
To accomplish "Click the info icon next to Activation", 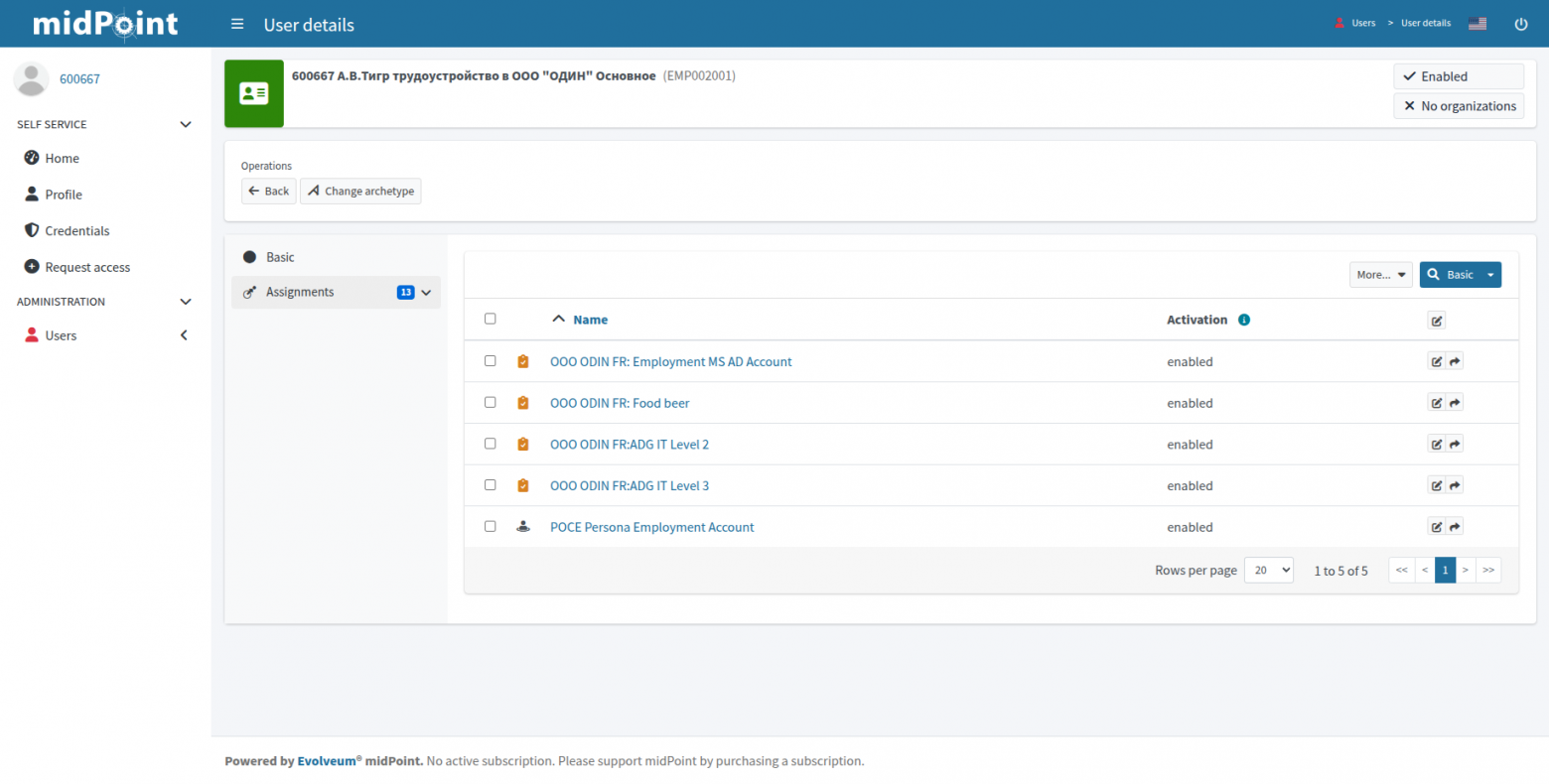I will 1244,320.
